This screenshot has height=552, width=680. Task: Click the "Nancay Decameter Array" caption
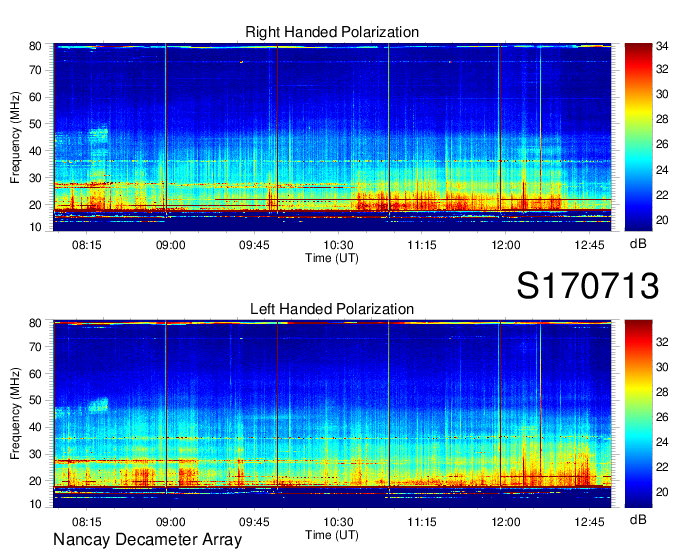(x=147, y=540)
